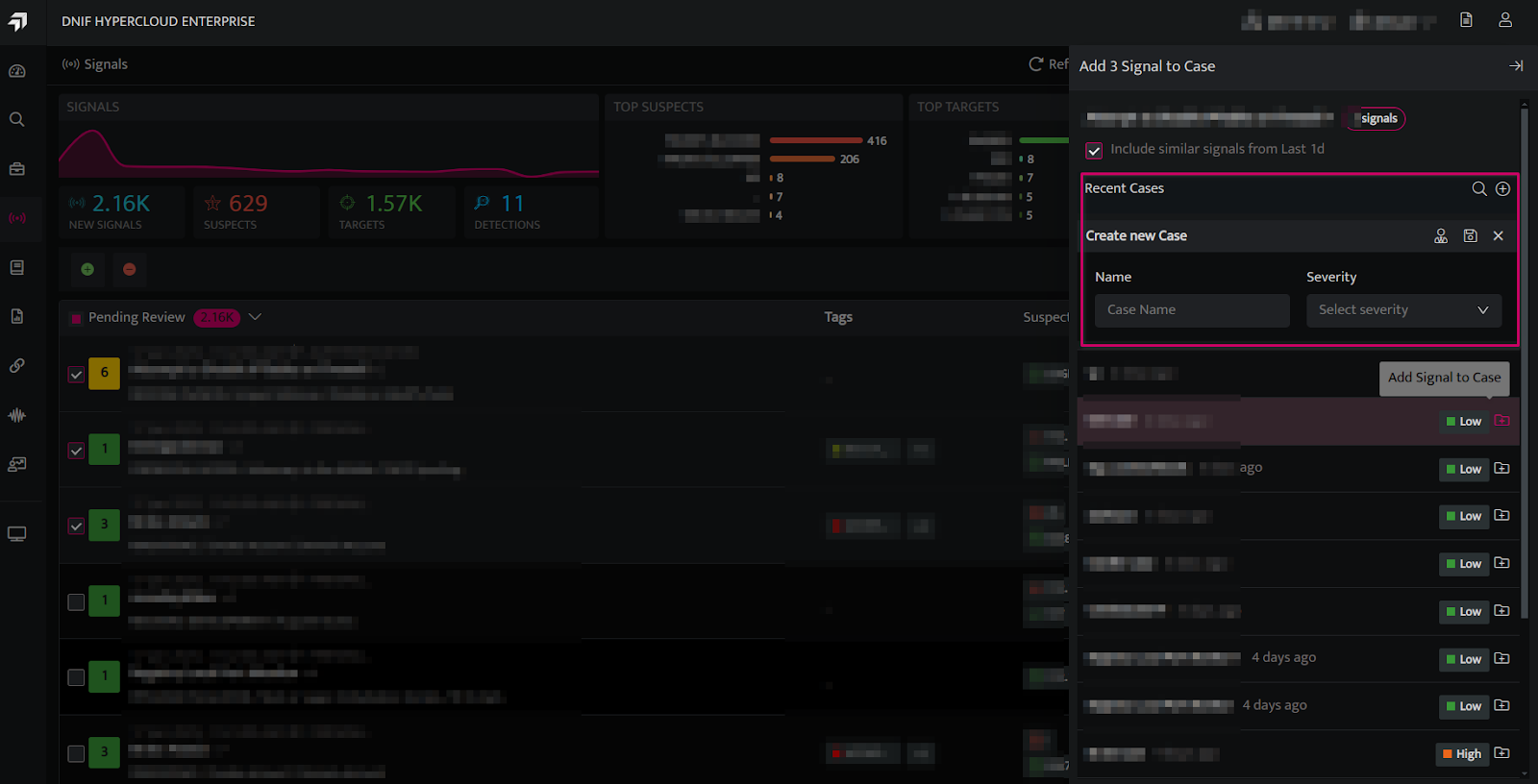Viewport: 1538px width, 784px height.
Task: Click the red minus button above signals list
Action: tap(129, 269)
